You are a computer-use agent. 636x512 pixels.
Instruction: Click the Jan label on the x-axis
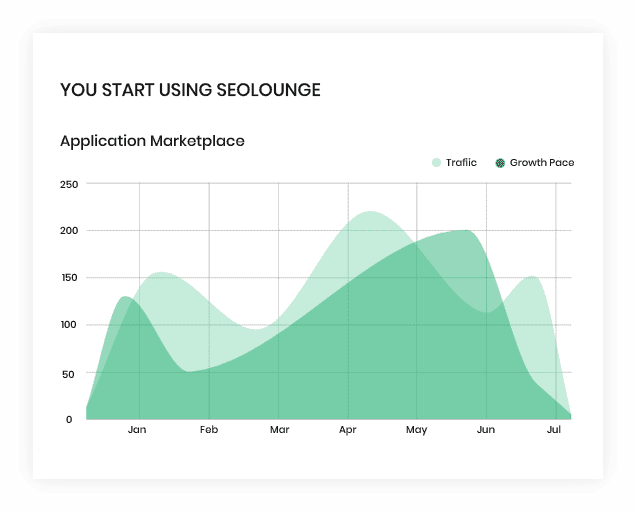tap(137, 430)
